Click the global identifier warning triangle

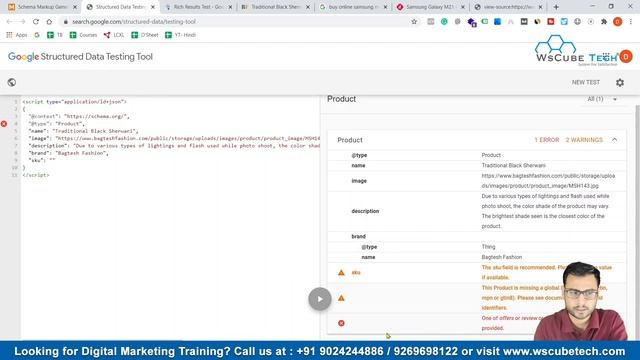(341, 298)
